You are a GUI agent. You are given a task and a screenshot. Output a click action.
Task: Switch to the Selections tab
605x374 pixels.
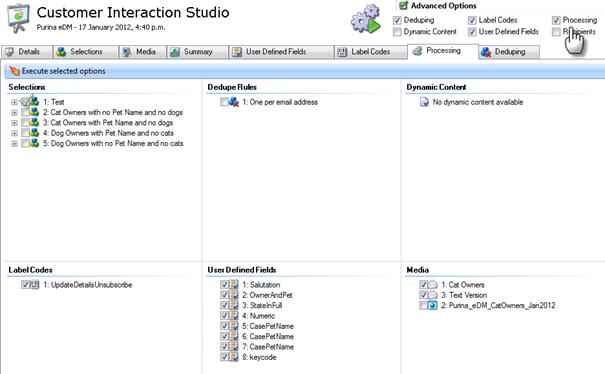85,52
